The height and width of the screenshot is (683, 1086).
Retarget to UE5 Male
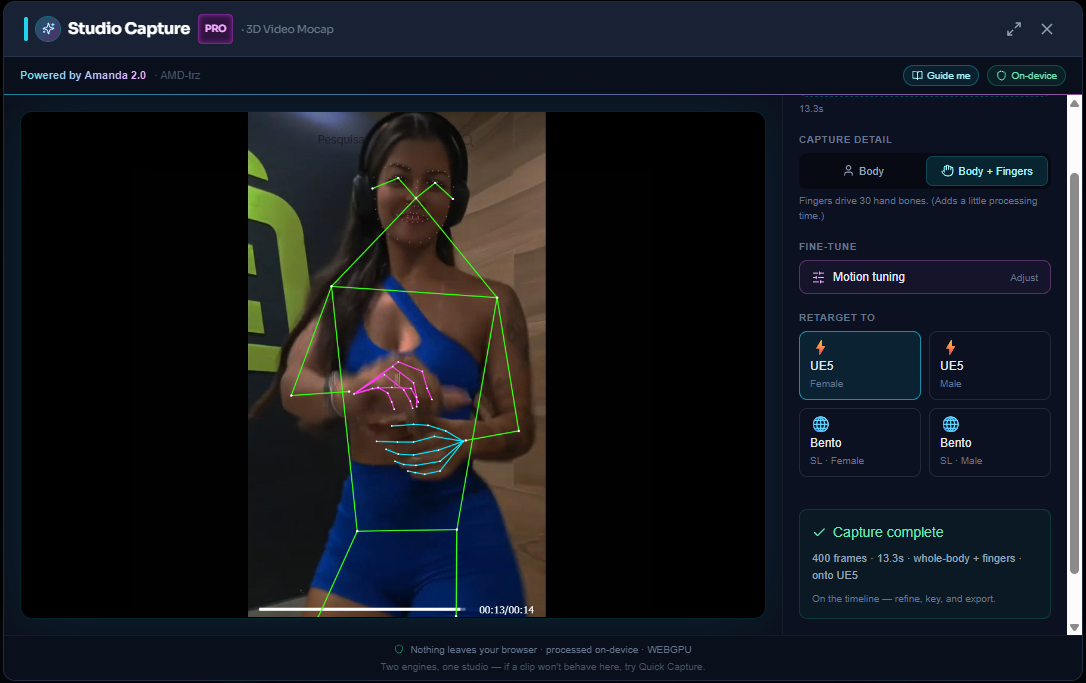pyautogui.click(x=990, y=365)
